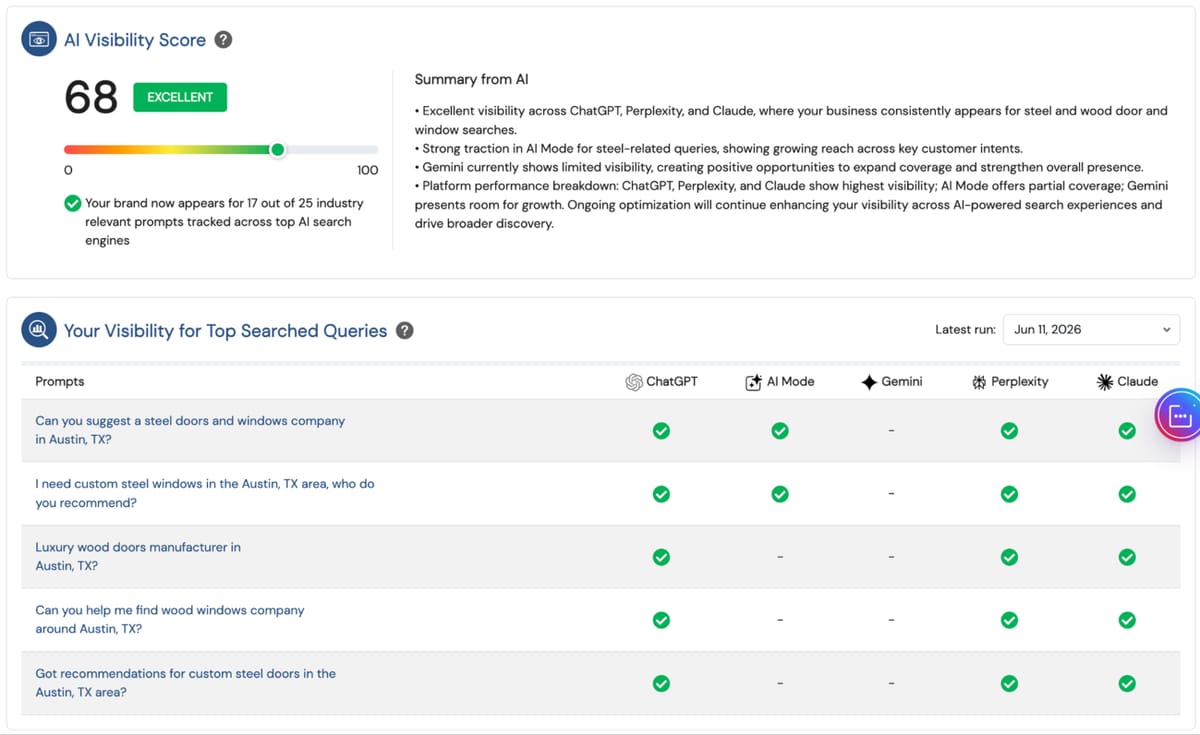Click ChatGPT check for wood windows company row

click(661, 620)
